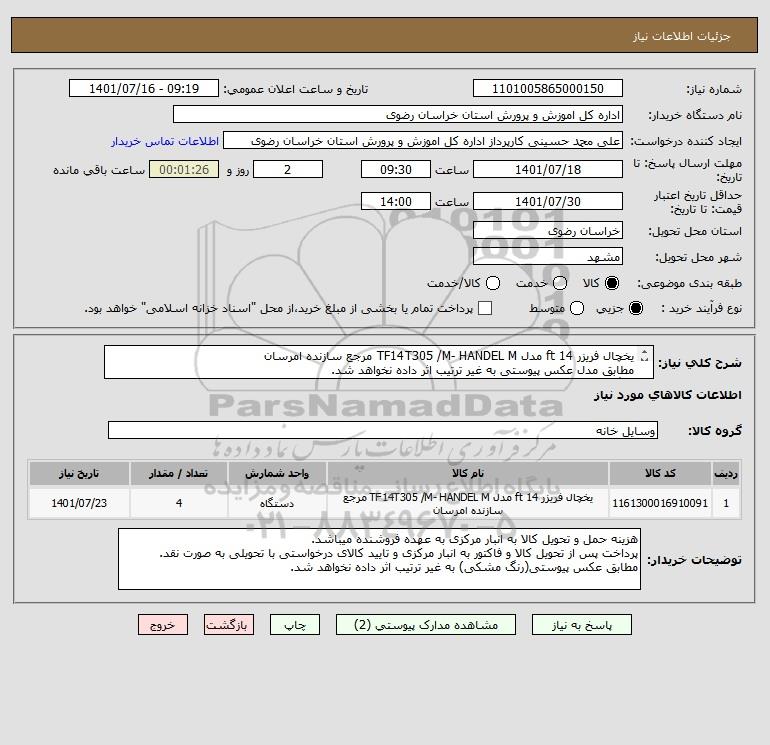Click the ایجاد کننده درخواست field
The width and height of the screenshot is (770, 745).
click(423, 140)
